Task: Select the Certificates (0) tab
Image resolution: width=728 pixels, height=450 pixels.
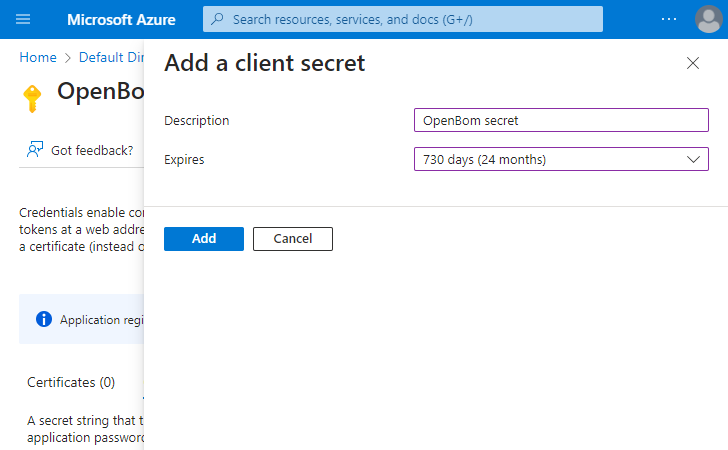Action: 71,382
